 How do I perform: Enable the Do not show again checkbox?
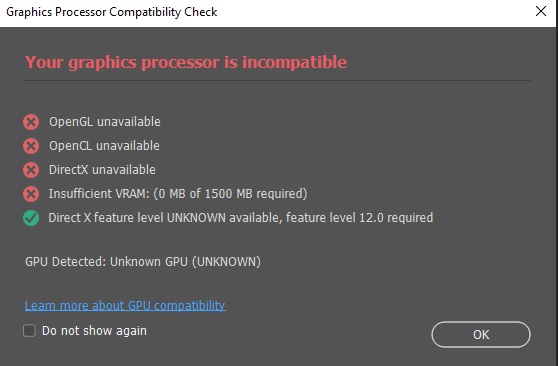(29, 330)
